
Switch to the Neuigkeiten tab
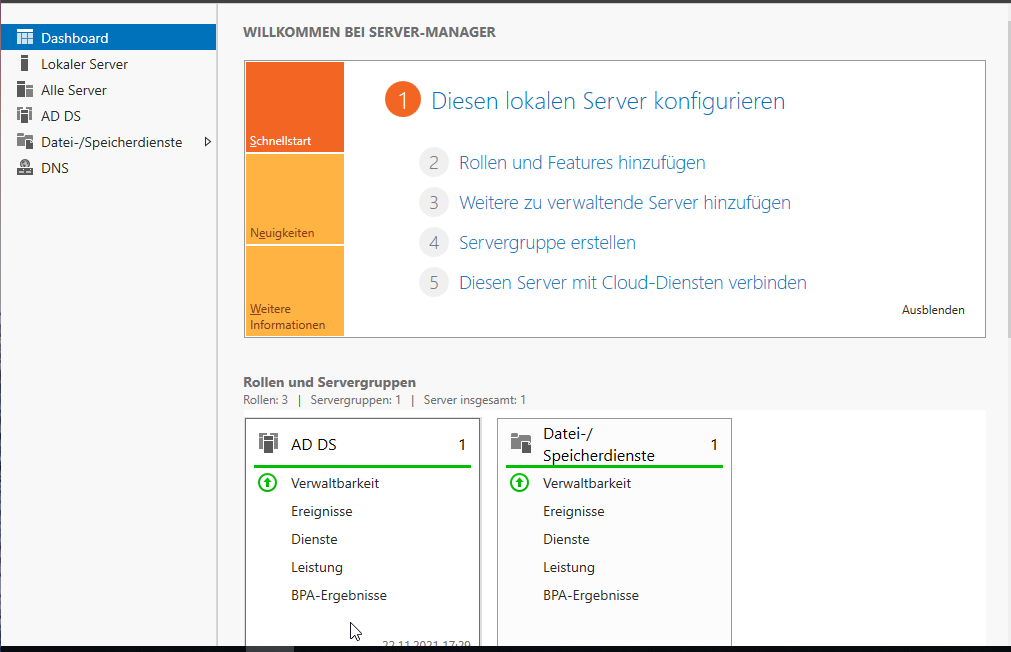(294, 199)
